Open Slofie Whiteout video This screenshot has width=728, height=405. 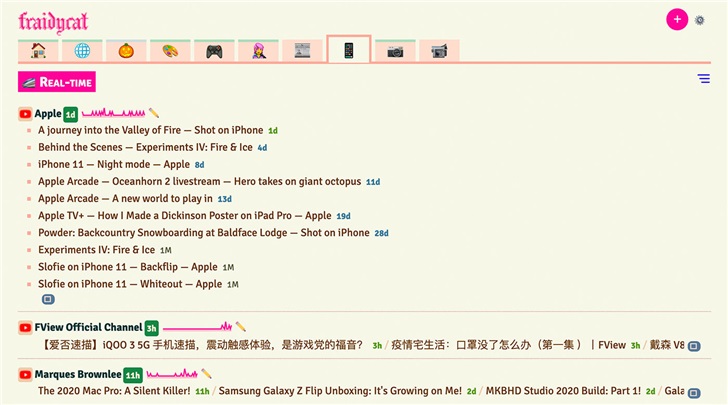[x=130, y=284]
